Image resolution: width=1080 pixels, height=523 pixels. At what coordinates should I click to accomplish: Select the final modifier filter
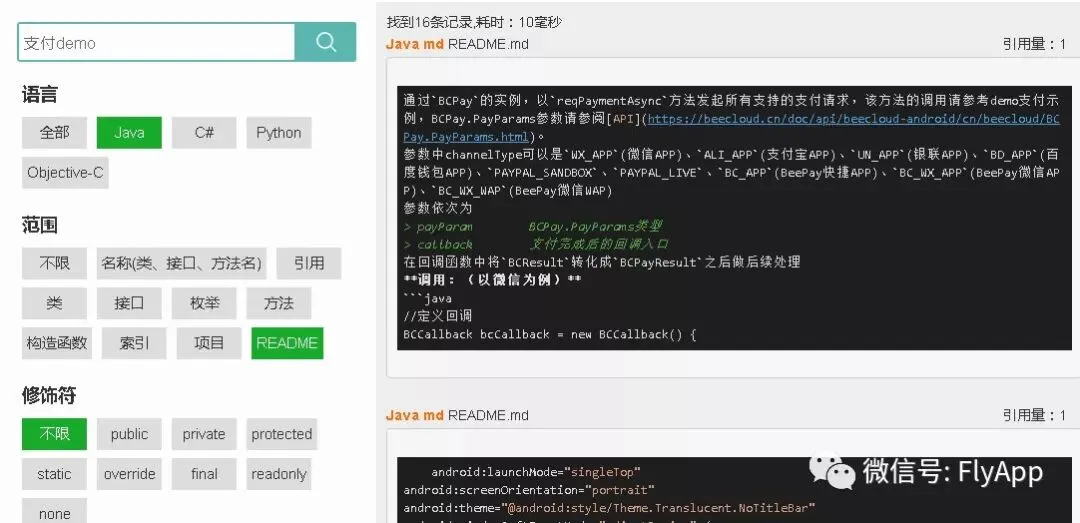pos(204,474)
